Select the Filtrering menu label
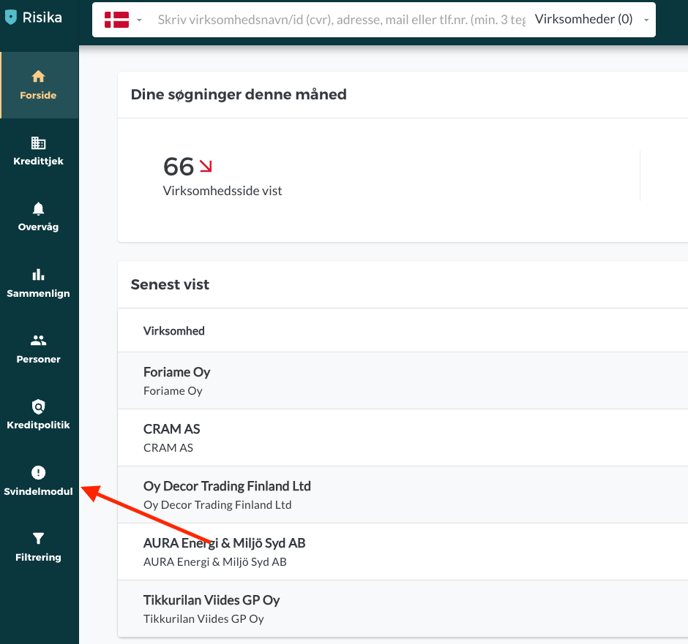 click(x=38, y=557)
